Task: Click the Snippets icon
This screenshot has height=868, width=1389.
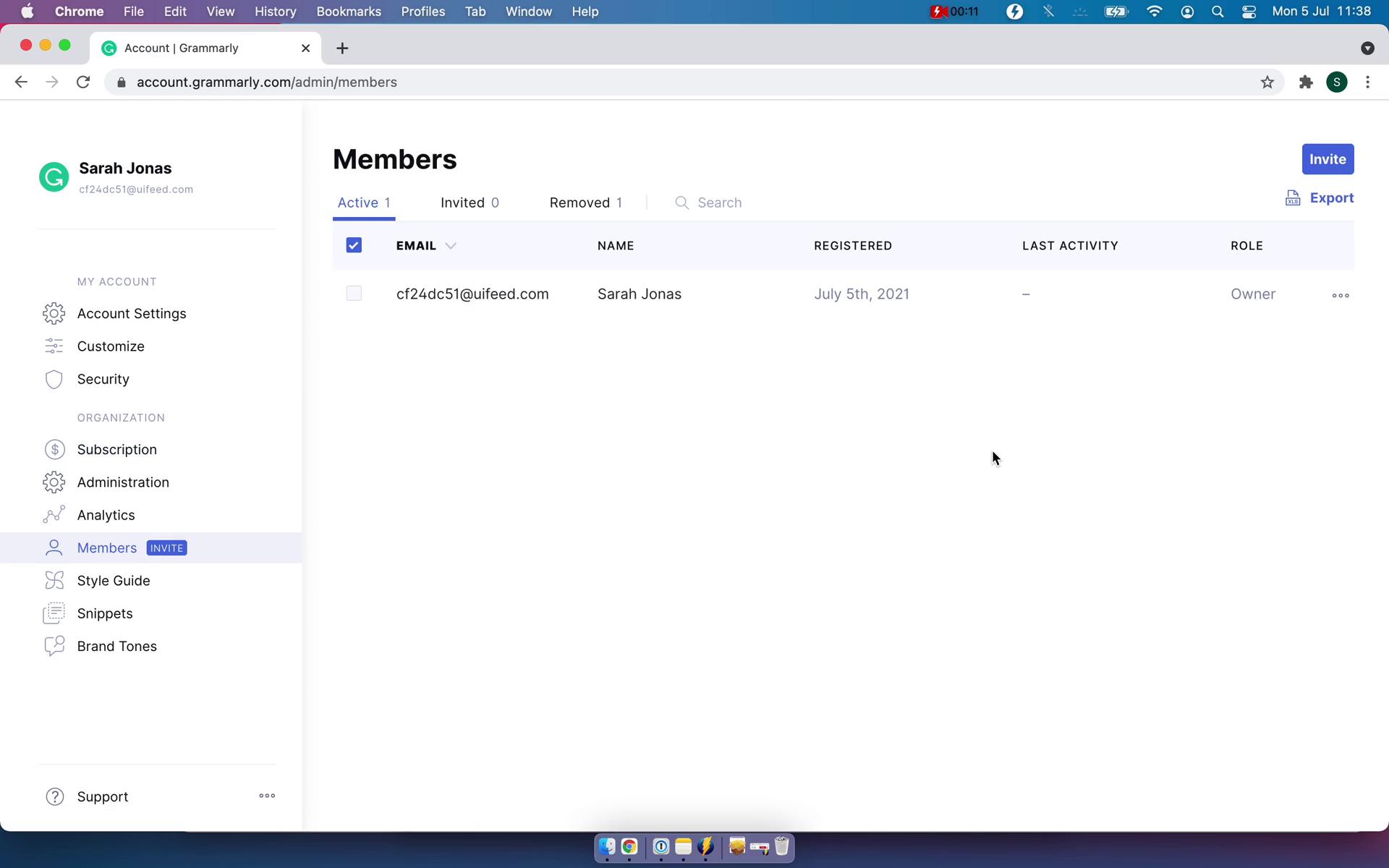Action: (x=54, y=613)
